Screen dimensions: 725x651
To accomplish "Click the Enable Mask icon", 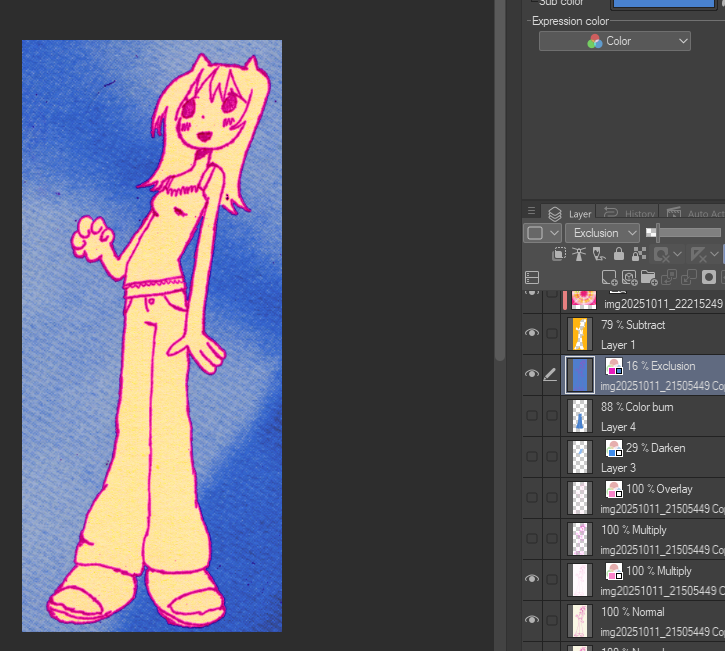I will [x=662, y=254].
